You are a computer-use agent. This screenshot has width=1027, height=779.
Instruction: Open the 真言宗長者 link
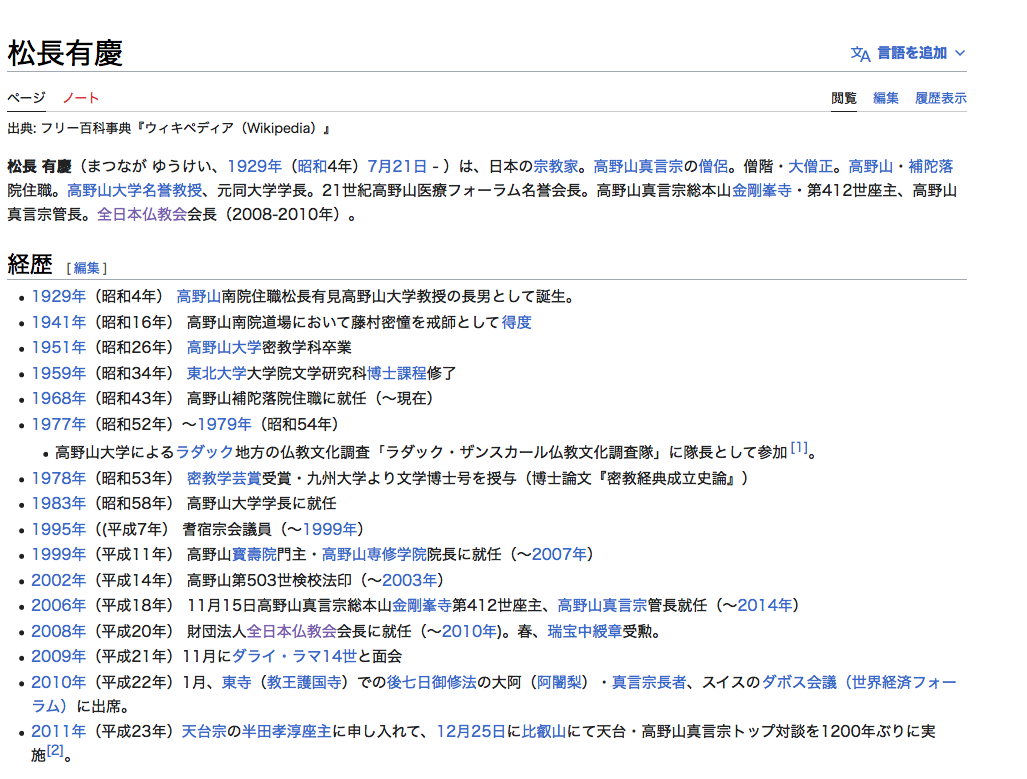point(649,683)
